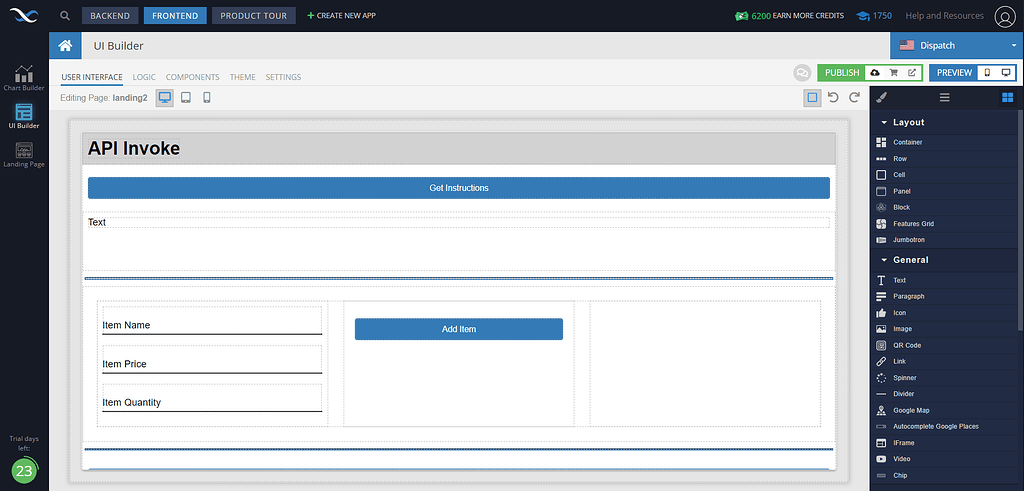Undo the last change
The image size is (1024, 491).
coord(833,98)
